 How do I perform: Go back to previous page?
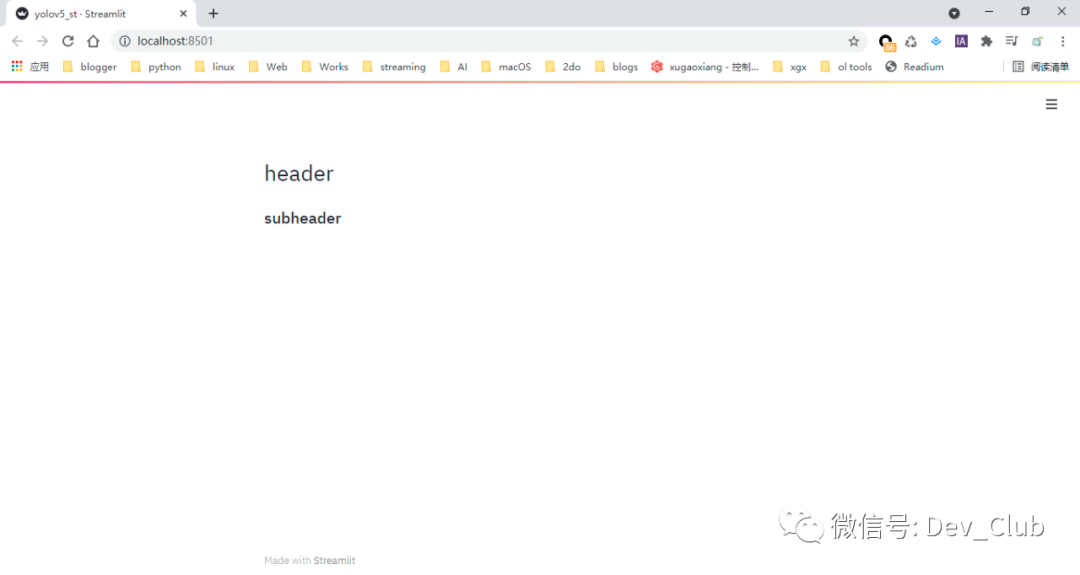17,41
